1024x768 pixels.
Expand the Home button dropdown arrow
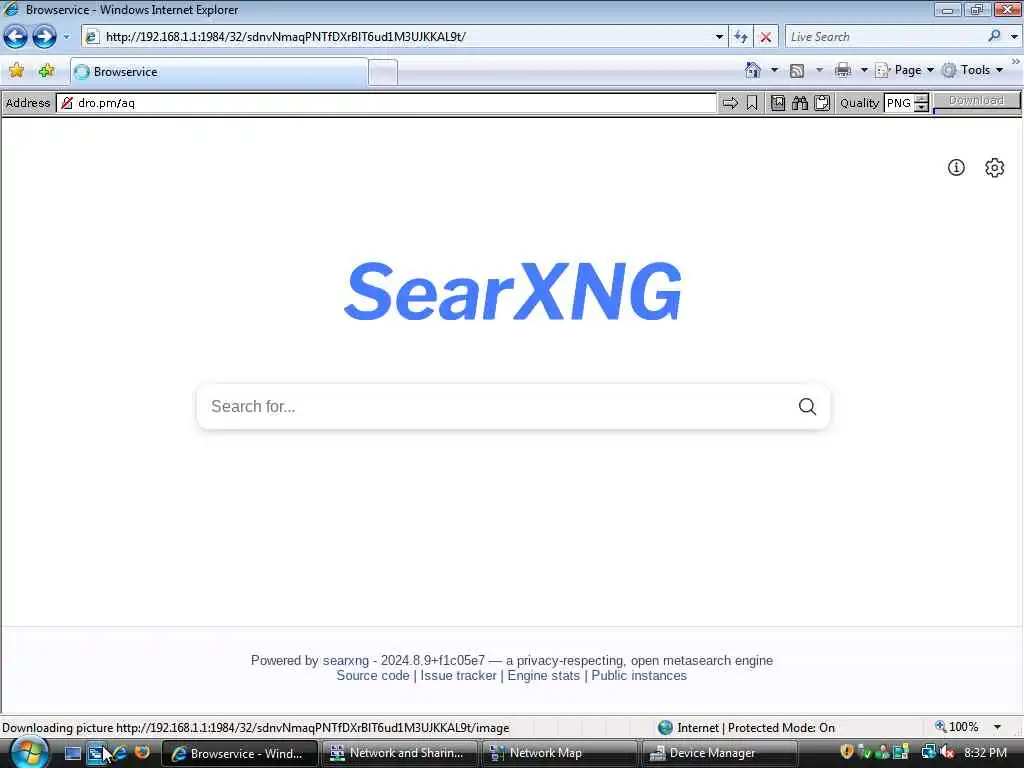[x=775, y=70]
